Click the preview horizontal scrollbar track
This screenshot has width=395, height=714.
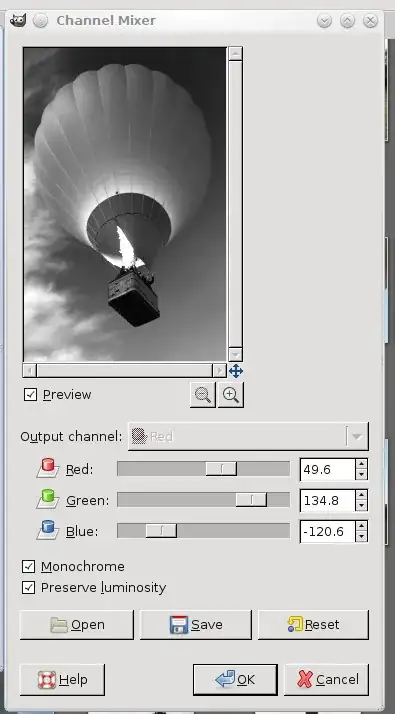[125, 370]
